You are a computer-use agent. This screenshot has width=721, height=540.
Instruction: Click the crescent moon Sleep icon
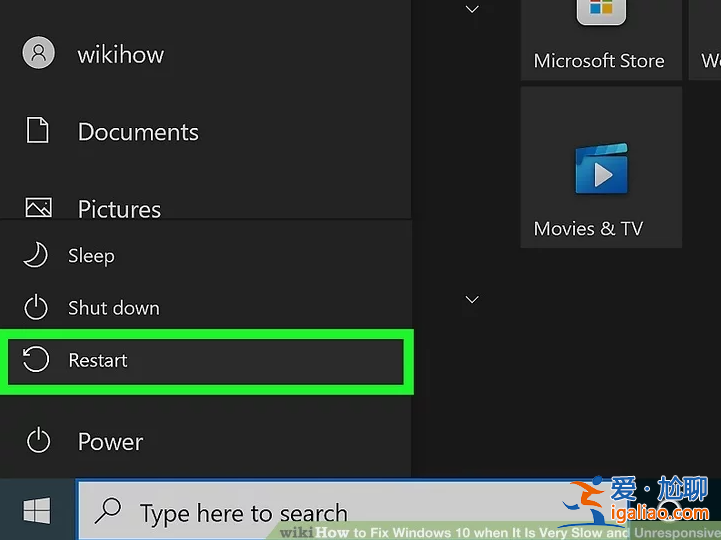(x=35, y=255)
